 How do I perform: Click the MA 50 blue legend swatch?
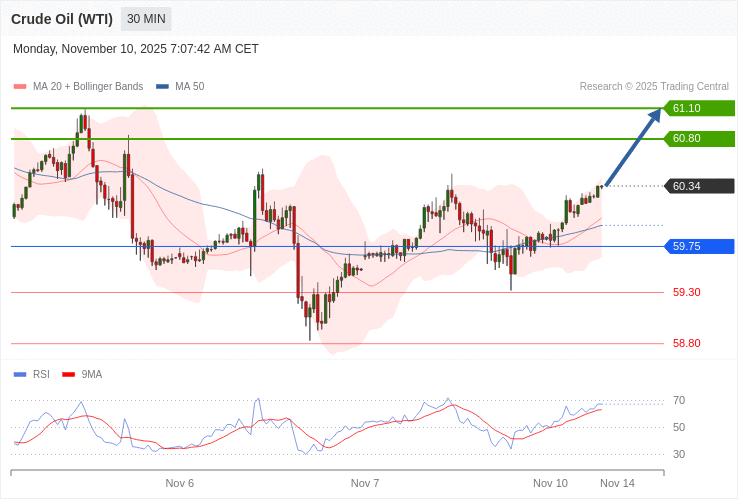[162, 87]
